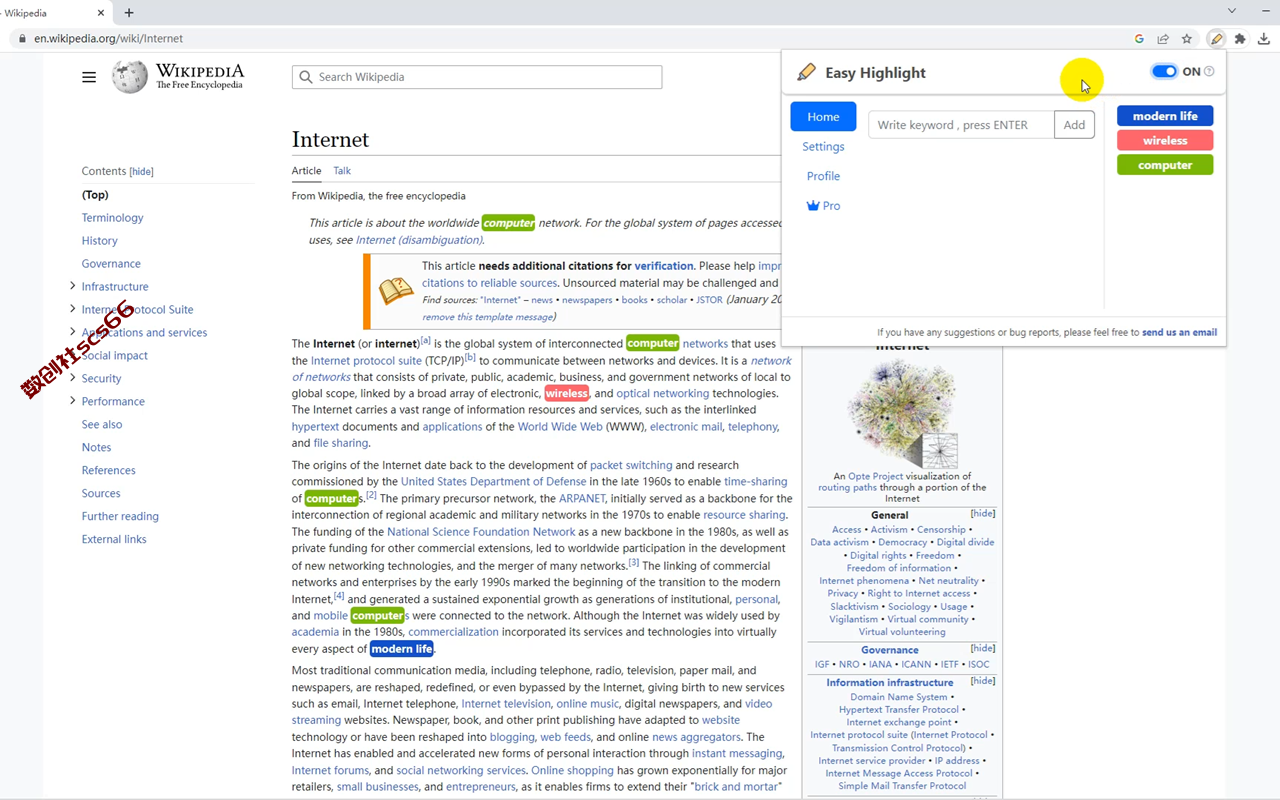Click the red wireless keyword tag
1280x800 pixels.
1165,141
